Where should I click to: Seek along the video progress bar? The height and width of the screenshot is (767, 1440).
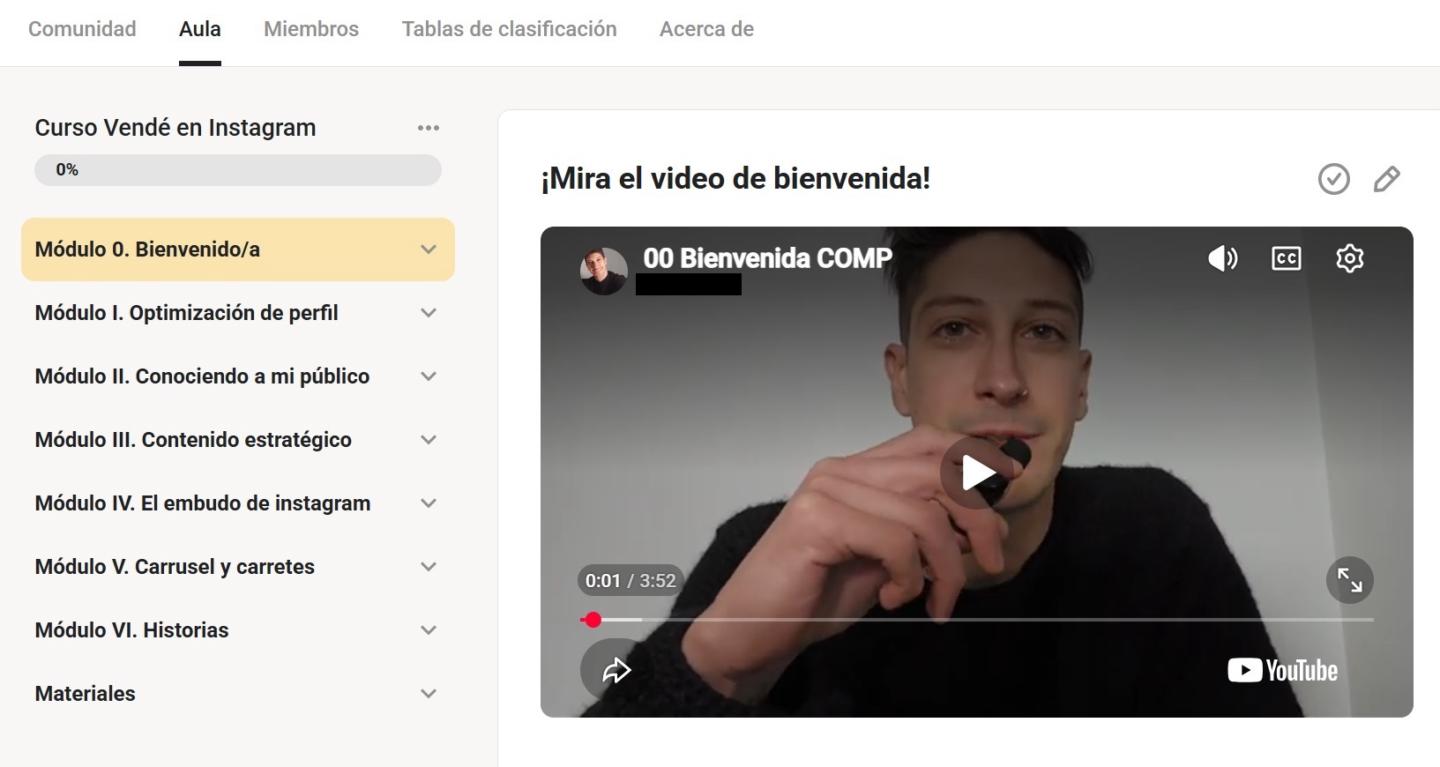point(977,620)
